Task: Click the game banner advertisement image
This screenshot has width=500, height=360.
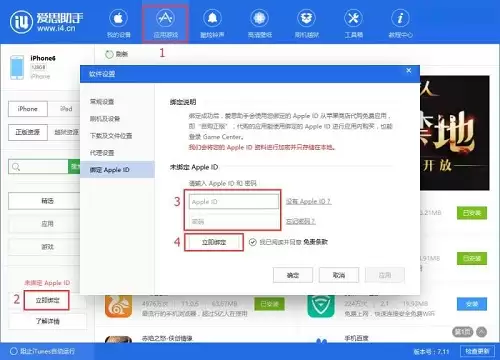Action: [x=455, y=133]
